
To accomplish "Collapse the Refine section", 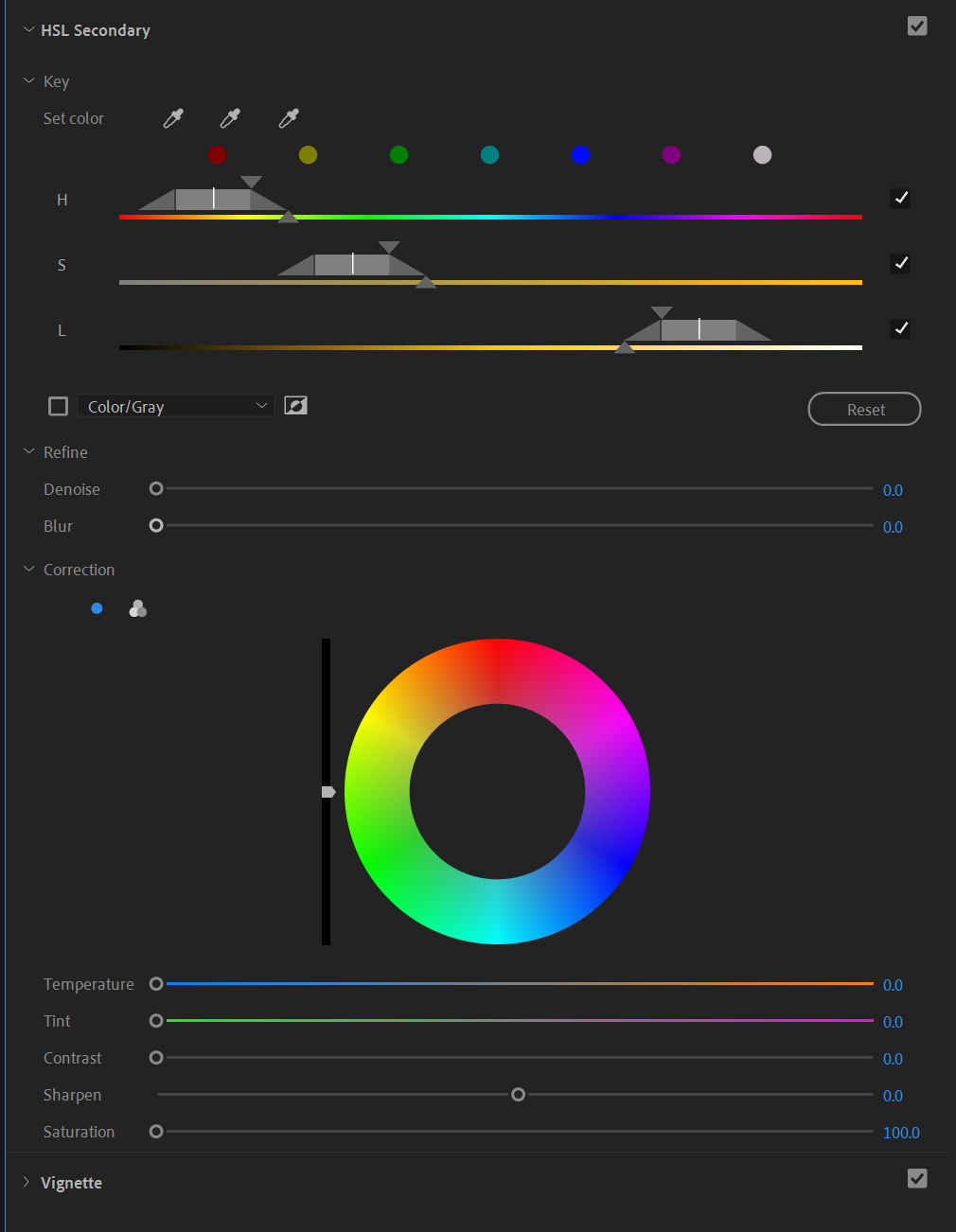I will [x=28, y=451].
